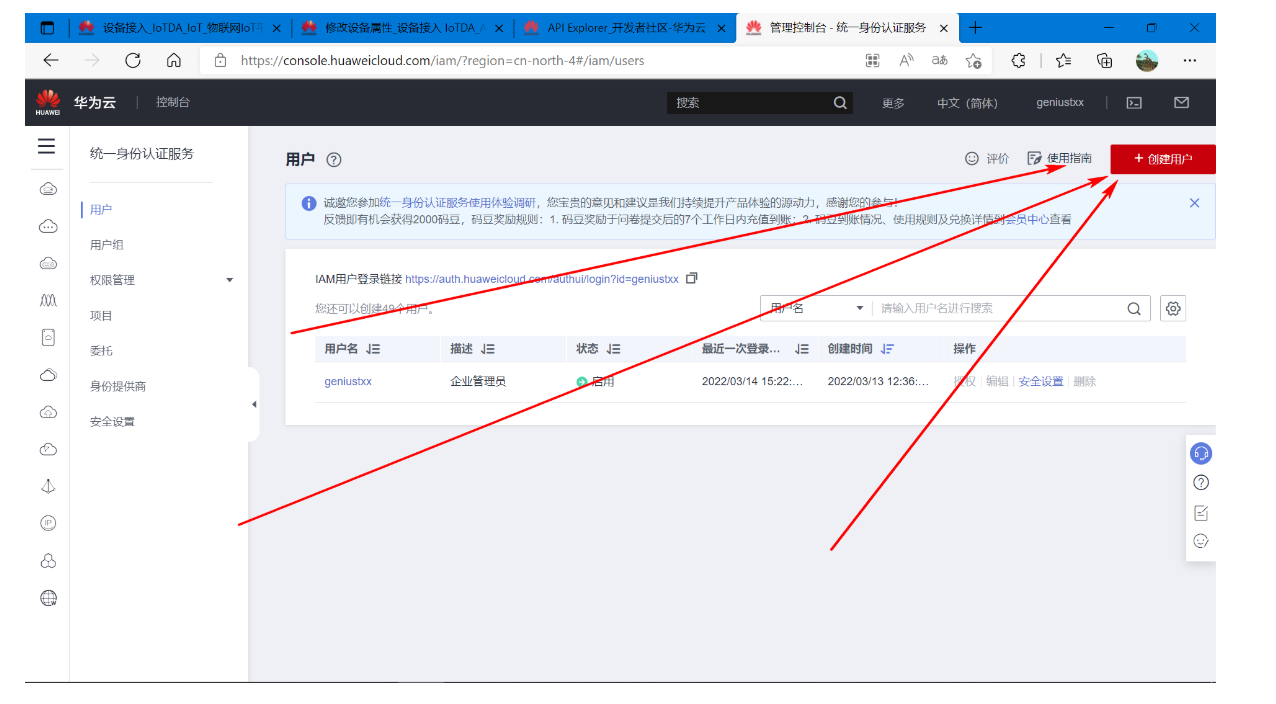
Task: Click the user name search input field
Action: click(x=997, y=309)
